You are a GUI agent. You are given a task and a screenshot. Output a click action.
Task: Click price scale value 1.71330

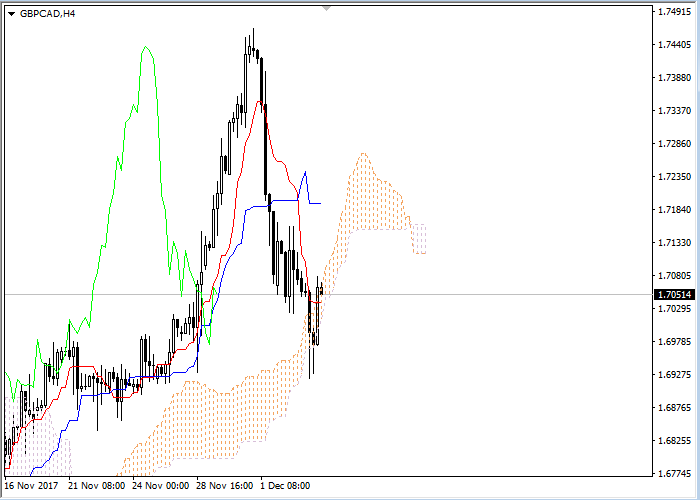pyautogui.click(x=675, y=242)
